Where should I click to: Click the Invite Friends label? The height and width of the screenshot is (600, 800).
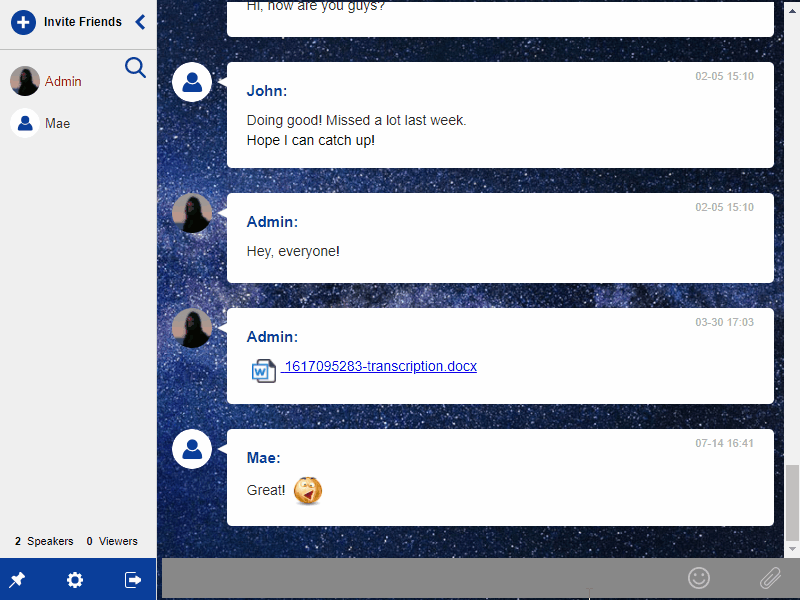coord(83,22)
